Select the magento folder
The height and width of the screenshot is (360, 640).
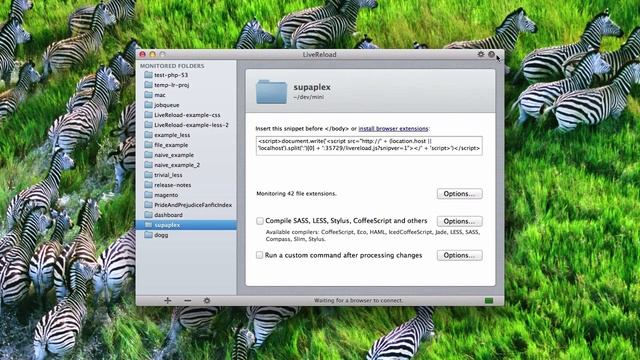pyautogui.click(x=186, y=195)
